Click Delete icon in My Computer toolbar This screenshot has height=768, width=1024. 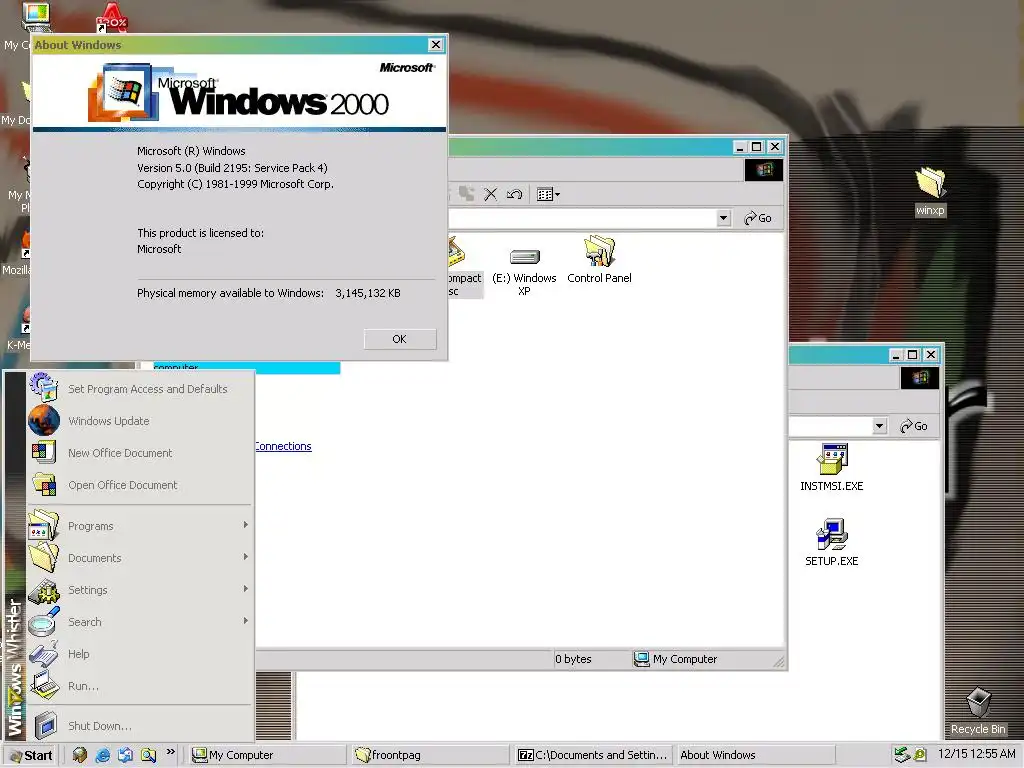point(490,194)
